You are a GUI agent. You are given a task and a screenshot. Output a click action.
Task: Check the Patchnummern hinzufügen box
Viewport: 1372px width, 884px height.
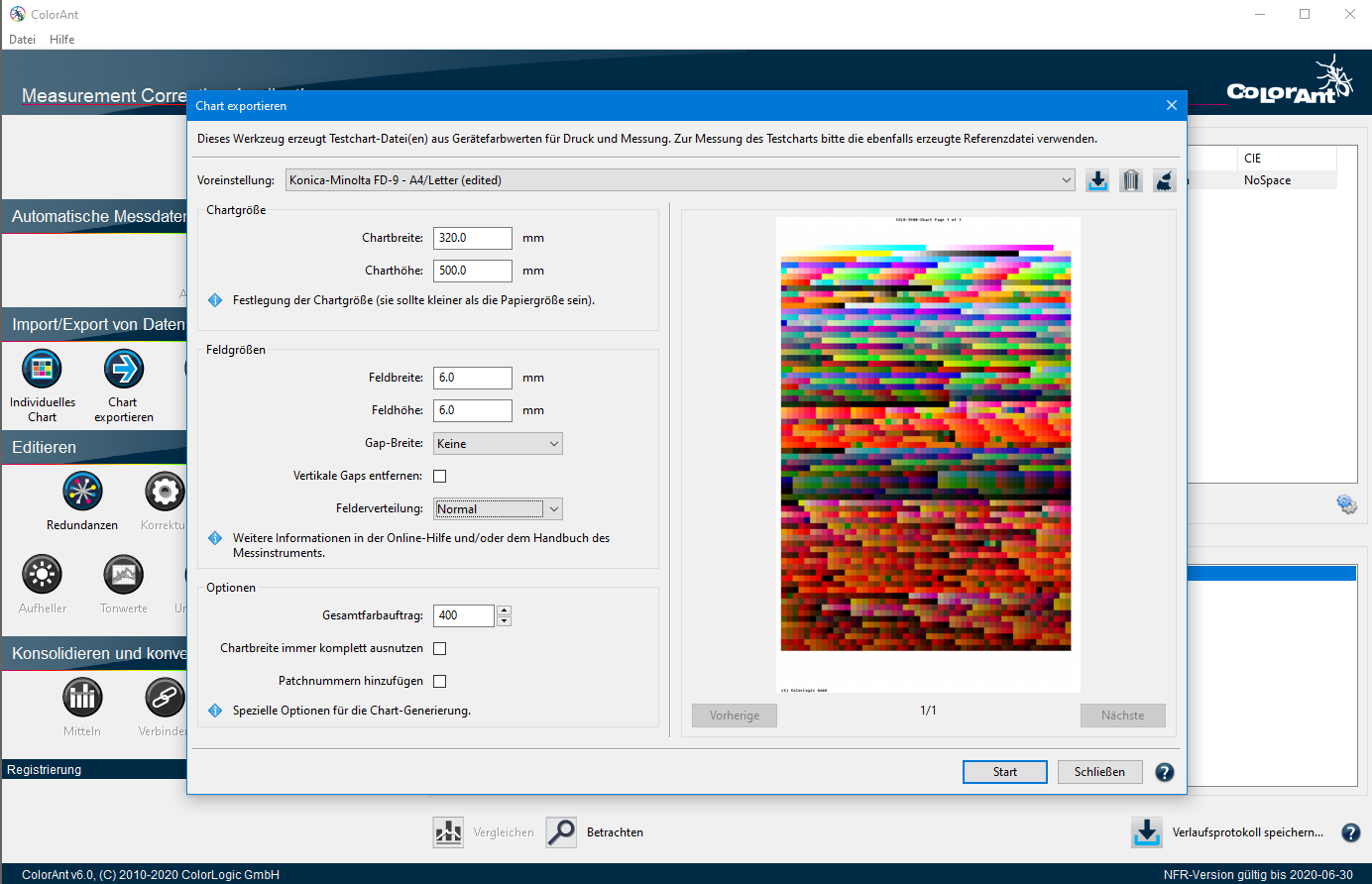[440, 682]
